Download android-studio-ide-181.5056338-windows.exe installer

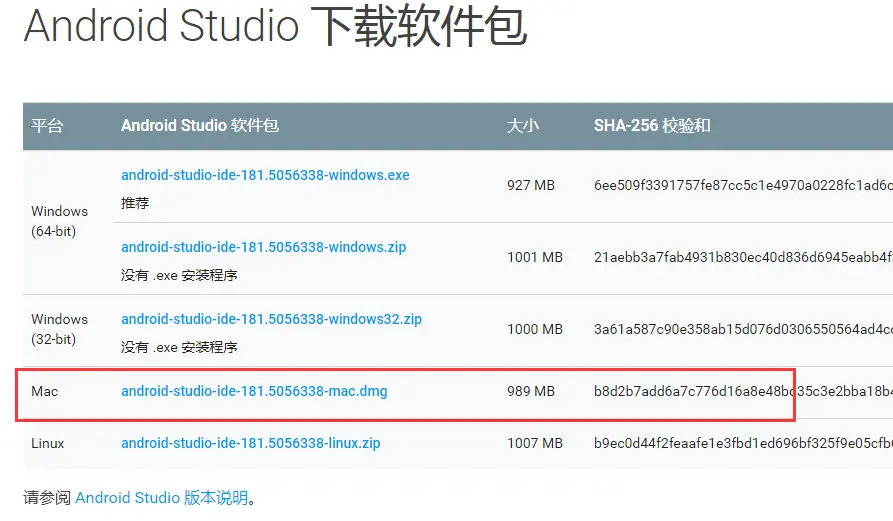[x=265, y=175]
